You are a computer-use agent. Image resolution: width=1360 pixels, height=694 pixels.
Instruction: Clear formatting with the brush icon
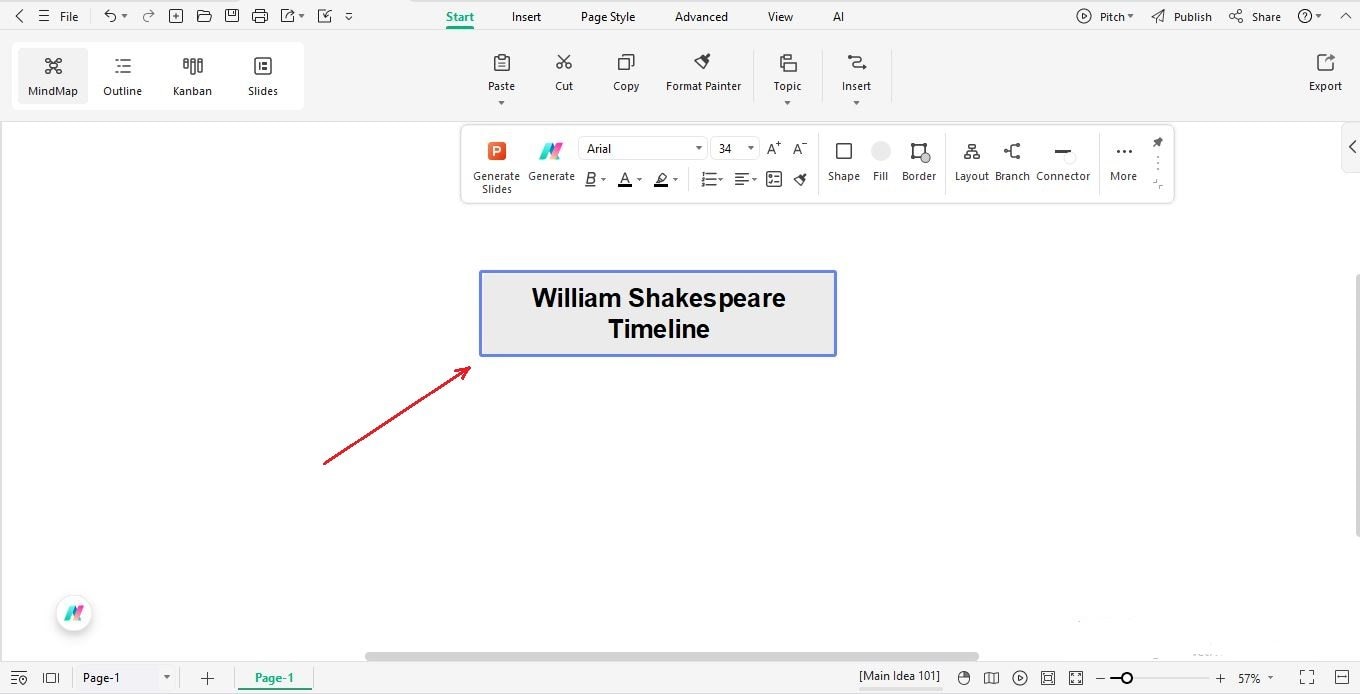[800, 179]
